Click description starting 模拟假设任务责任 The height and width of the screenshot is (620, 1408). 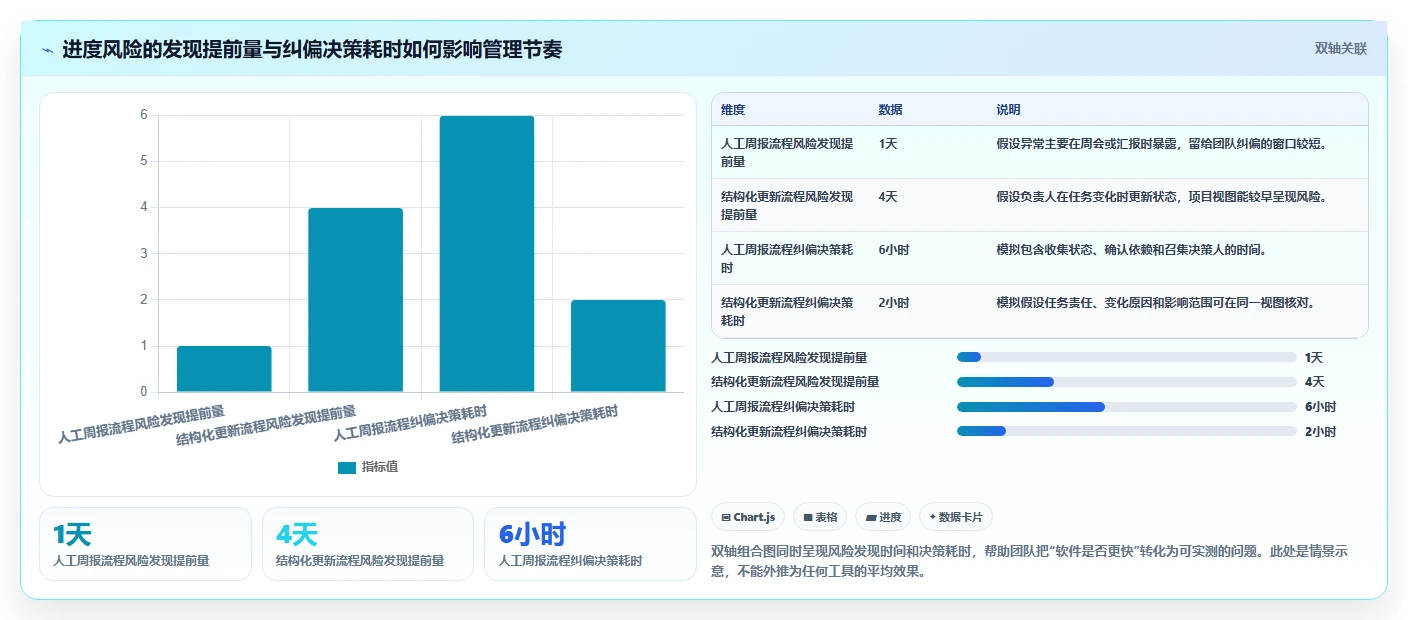(x=1156, y=303)
